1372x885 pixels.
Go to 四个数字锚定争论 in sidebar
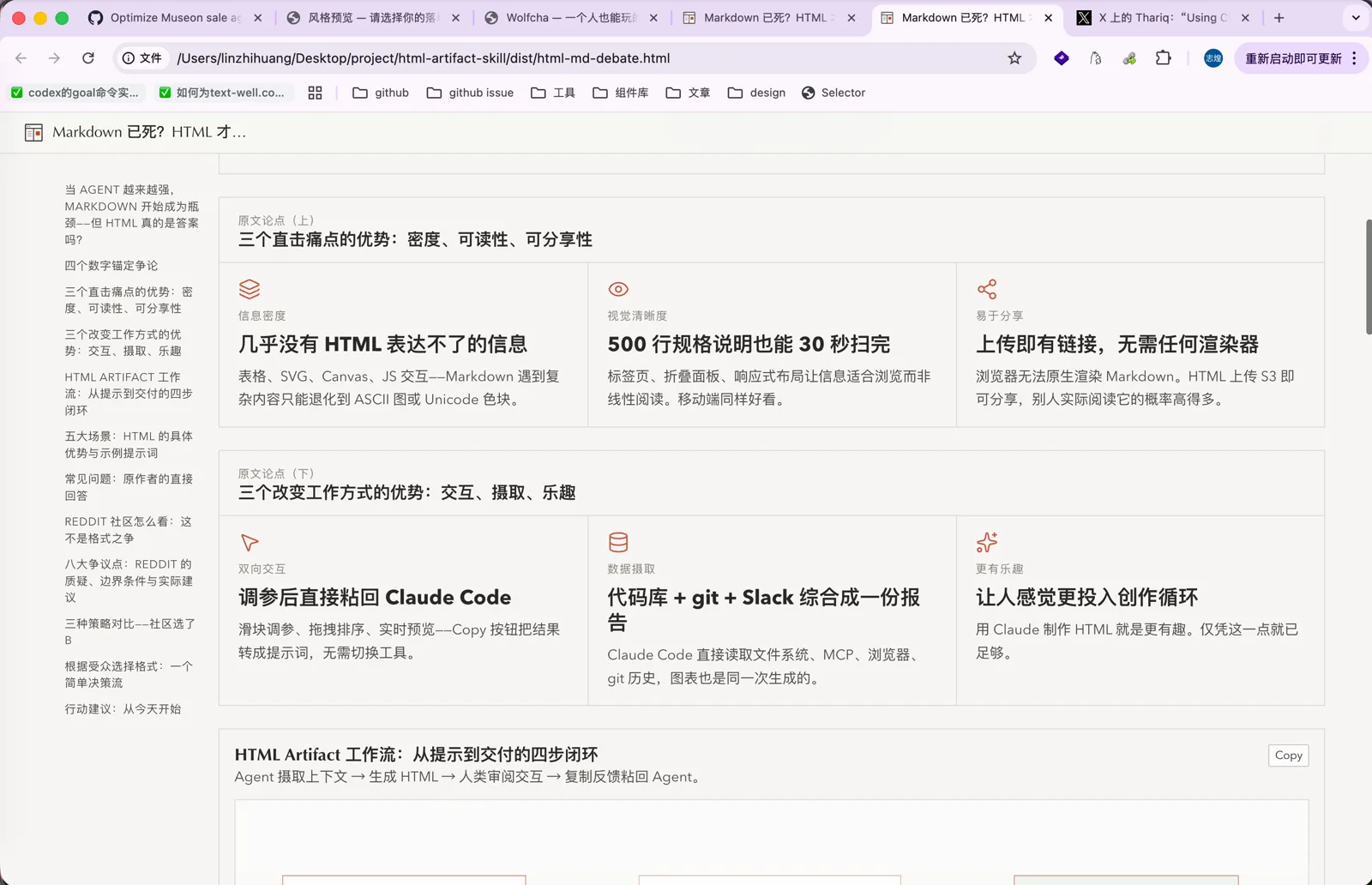111,266
